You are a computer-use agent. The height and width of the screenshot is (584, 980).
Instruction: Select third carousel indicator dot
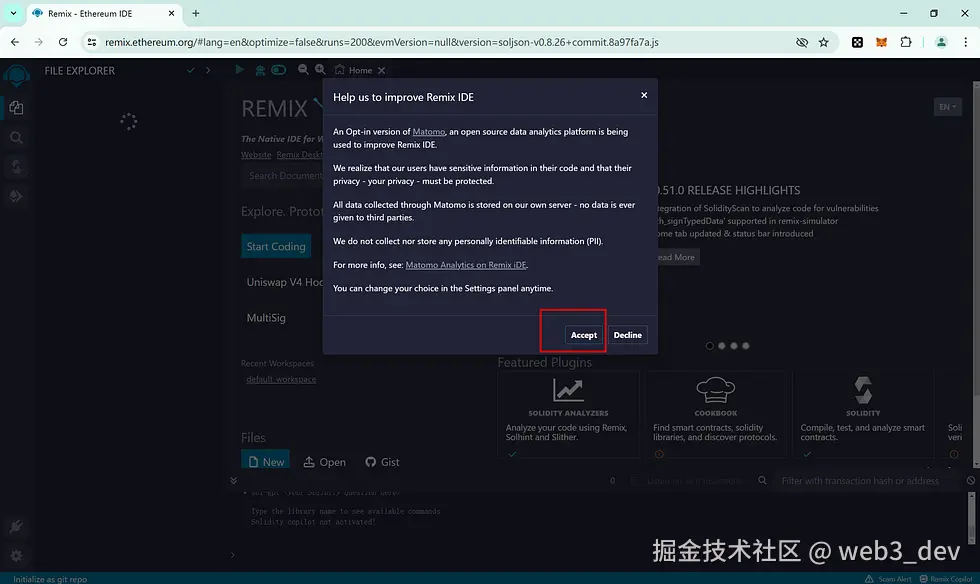pos(734,346)
